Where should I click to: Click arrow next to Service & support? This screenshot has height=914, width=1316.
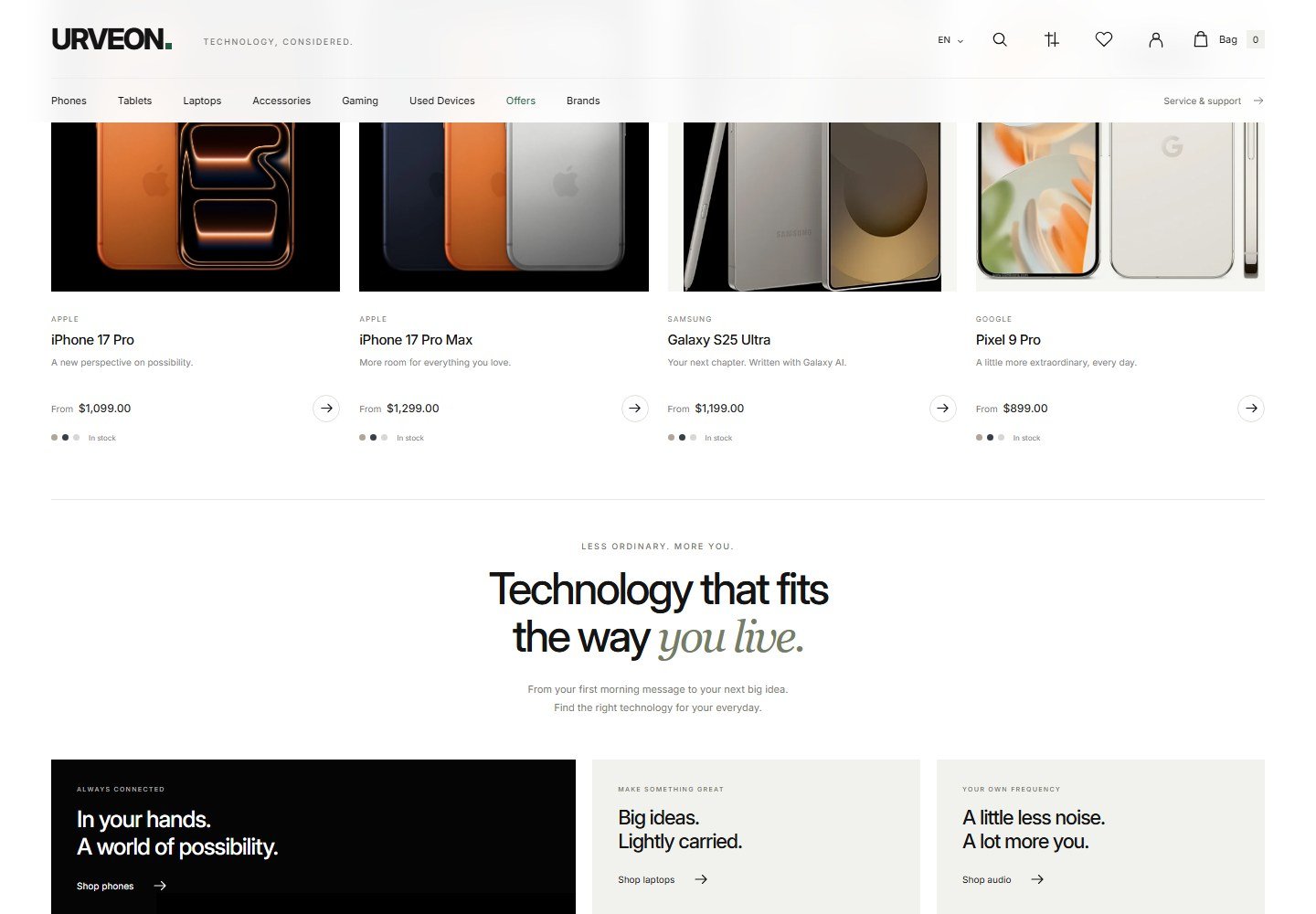tap(1258, 101)
